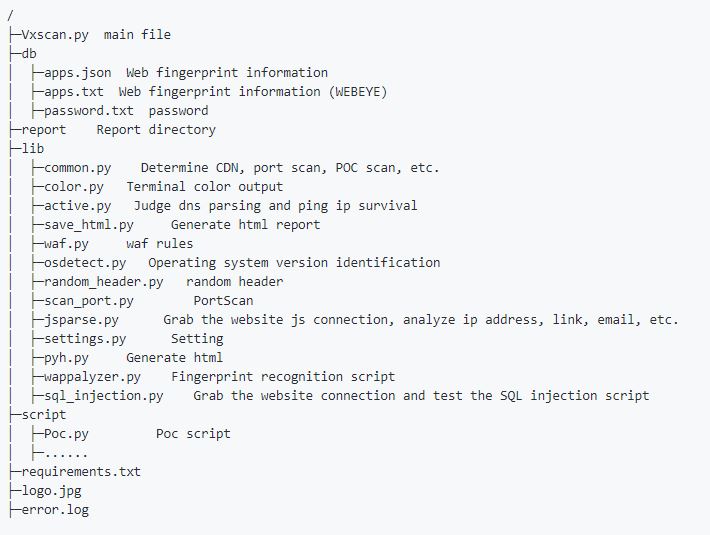Select jsparse.py file name
This screenshot has width=710, height=535.
click(81, 320)
